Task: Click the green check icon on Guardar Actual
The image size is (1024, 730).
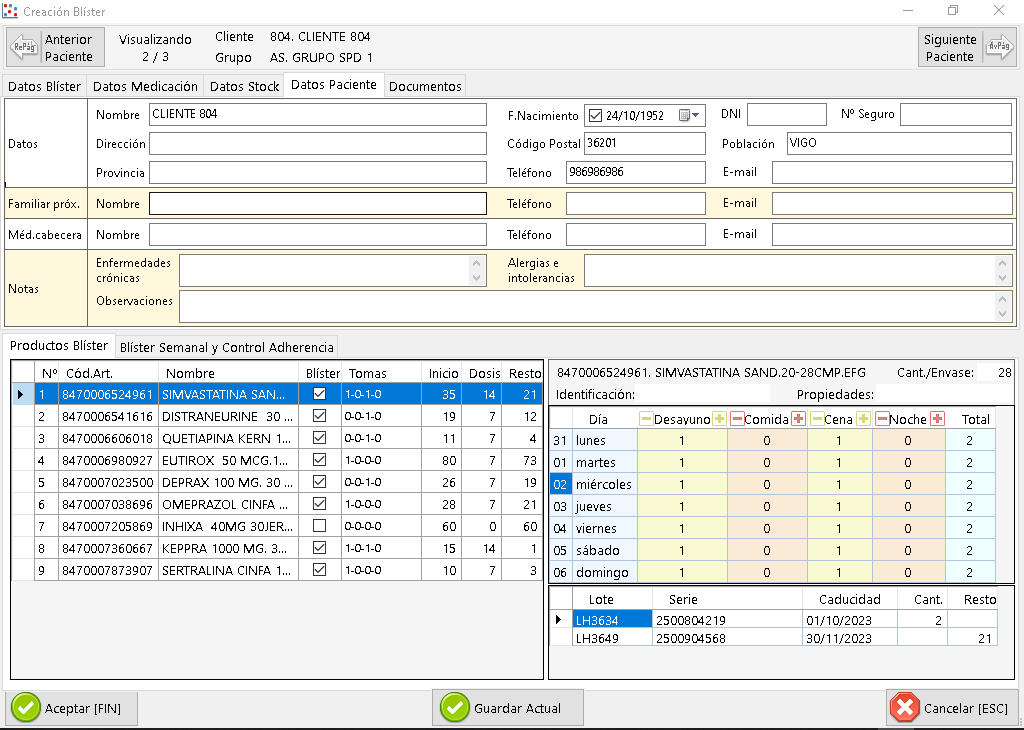Action: click(455, 708)
